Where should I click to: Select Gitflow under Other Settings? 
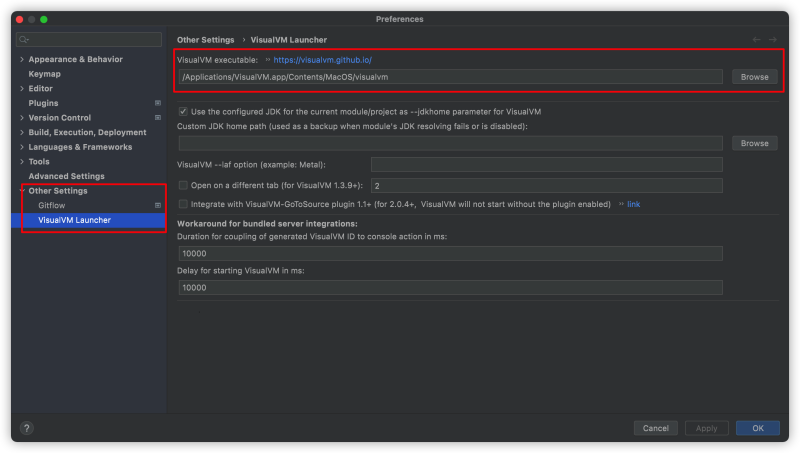(x=51, y=205)
